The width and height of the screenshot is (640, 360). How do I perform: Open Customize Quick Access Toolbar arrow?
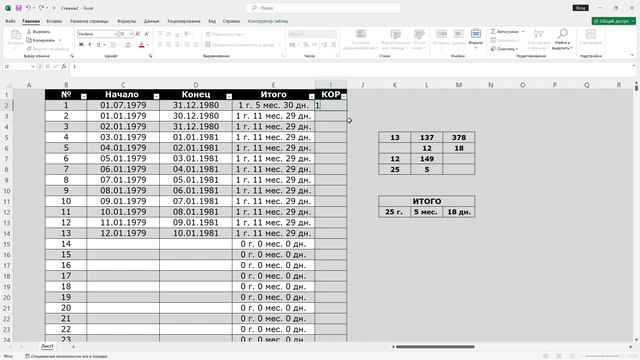point(54,8)
